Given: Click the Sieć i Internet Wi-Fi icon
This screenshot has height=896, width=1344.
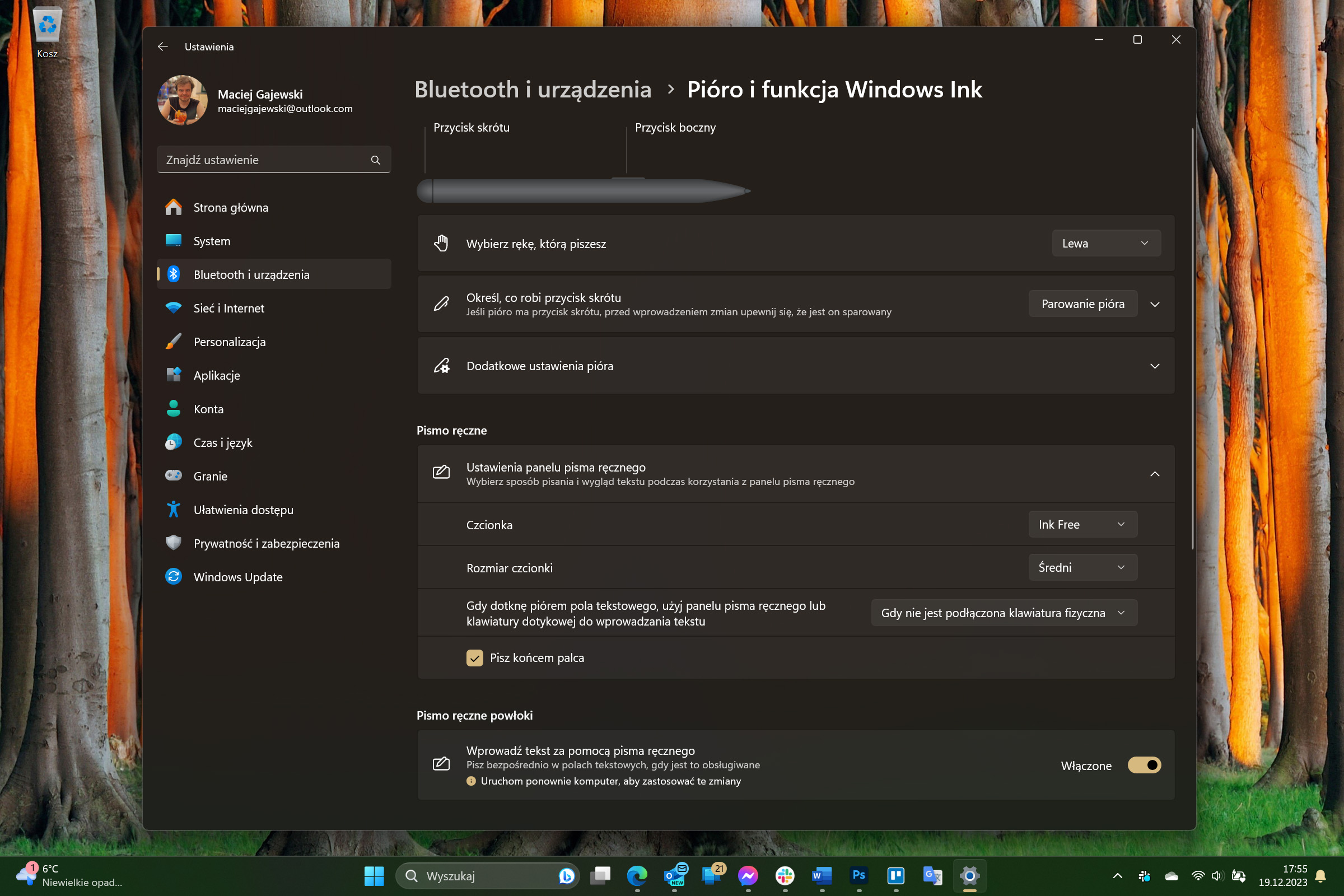Looking at the screenshot, I should (173, 308).
